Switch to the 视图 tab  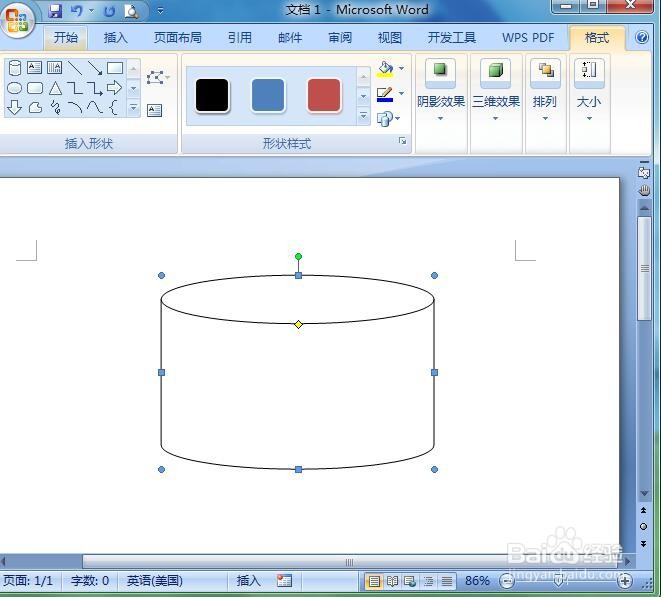[390, 38]
